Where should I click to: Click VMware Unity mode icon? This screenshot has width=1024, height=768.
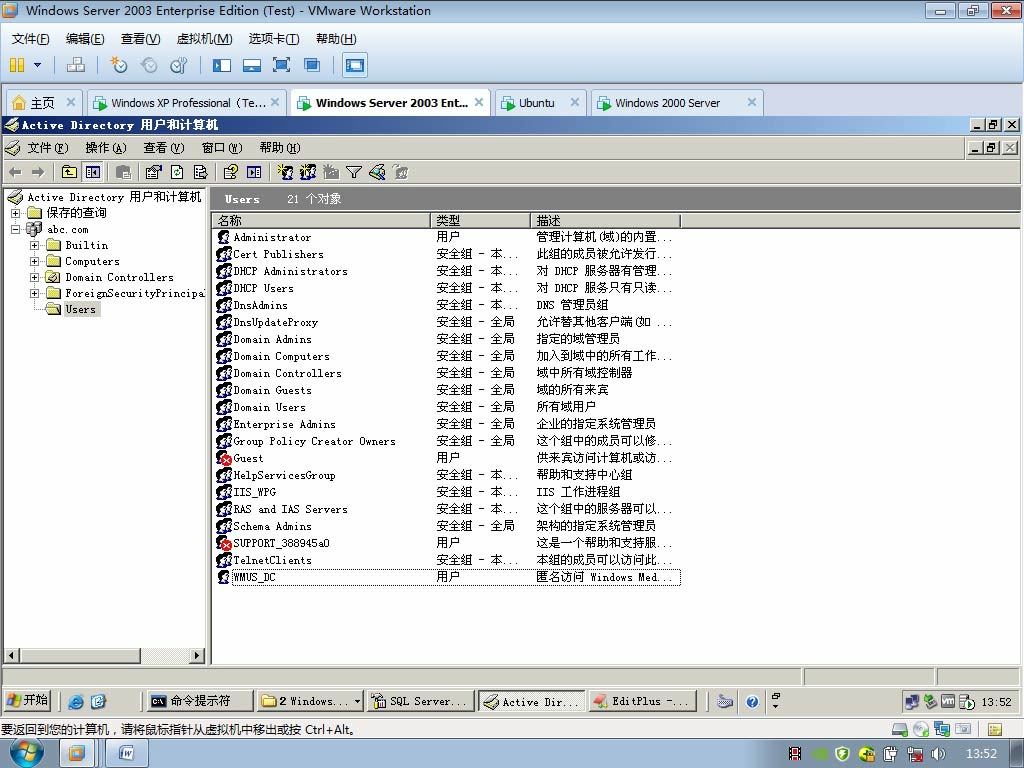pos(312,65)
